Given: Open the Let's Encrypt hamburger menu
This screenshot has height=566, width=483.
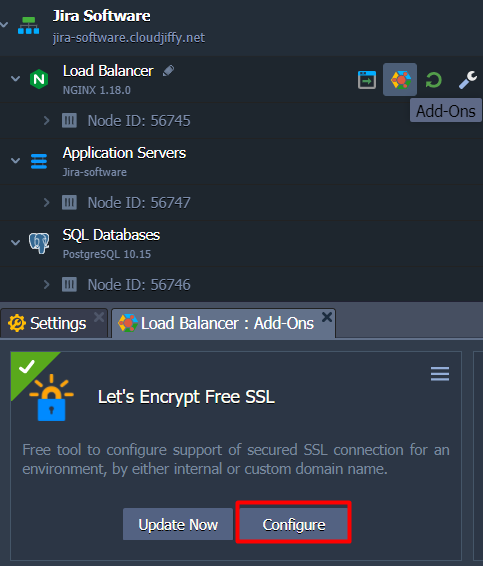Looking at the screenshot, I should (440, 374).
